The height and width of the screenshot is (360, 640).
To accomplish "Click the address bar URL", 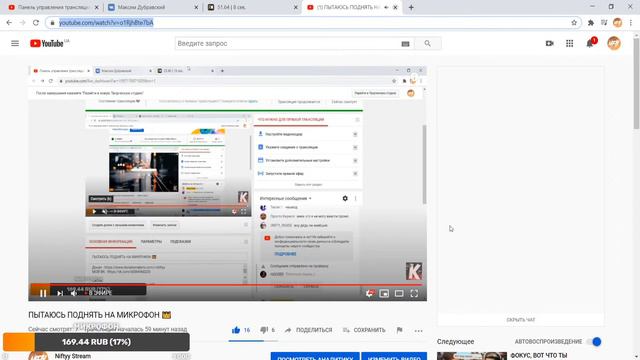I will [x=106, y=23].
